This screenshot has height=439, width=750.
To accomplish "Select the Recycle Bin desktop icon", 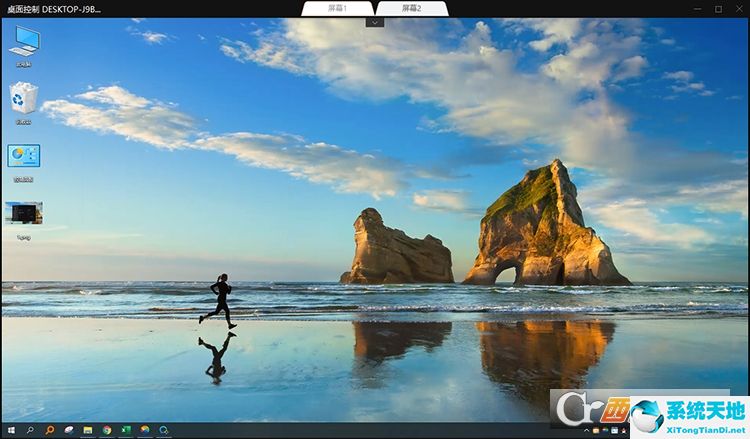I will point(24,100).
